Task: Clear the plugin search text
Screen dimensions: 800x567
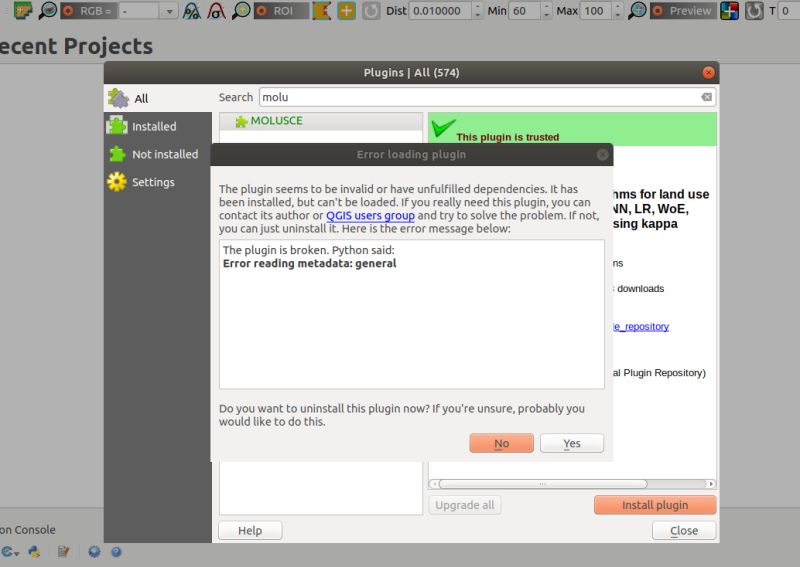Action: 707,97
